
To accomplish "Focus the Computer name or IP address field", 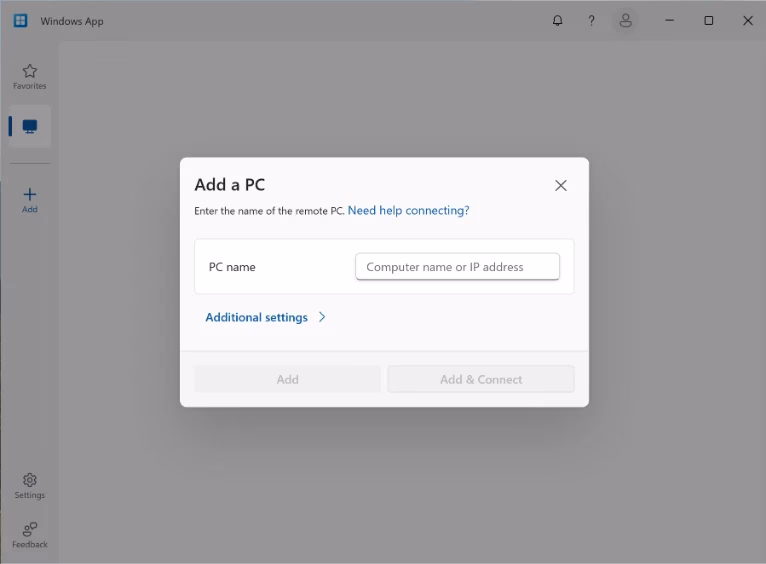I will click(457, 267).
